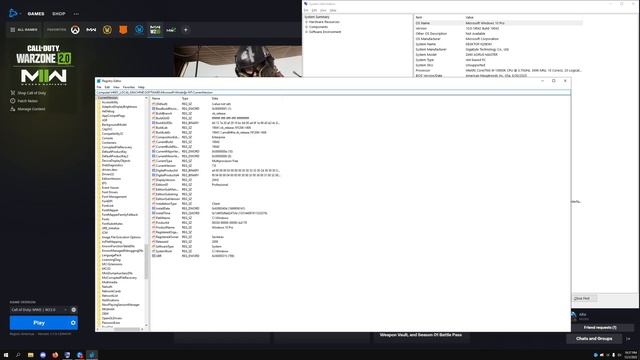Screen dimensions: 640x360
Task: Add a game to favorites with plus
Action: coord(186,30)
